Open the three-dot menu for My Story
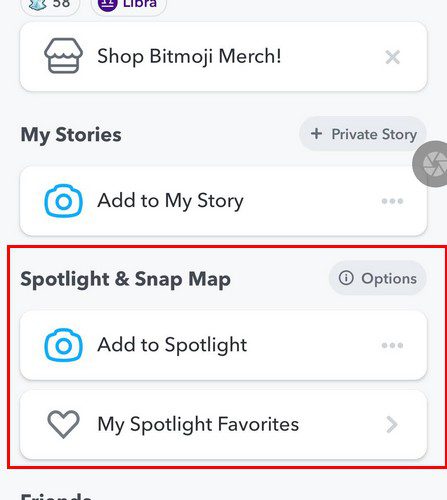The image size is (447, 500). point(392,201)
